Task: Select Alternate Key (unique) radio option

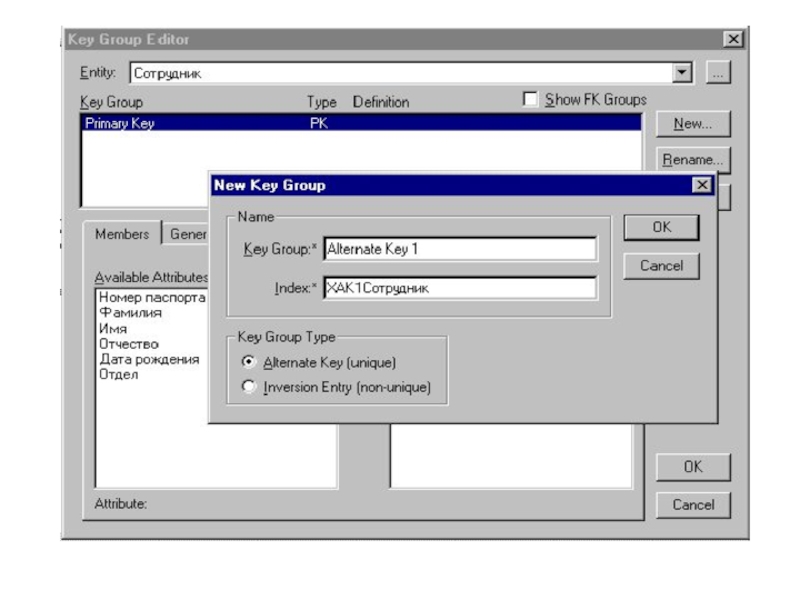Action: pos(250,363)
